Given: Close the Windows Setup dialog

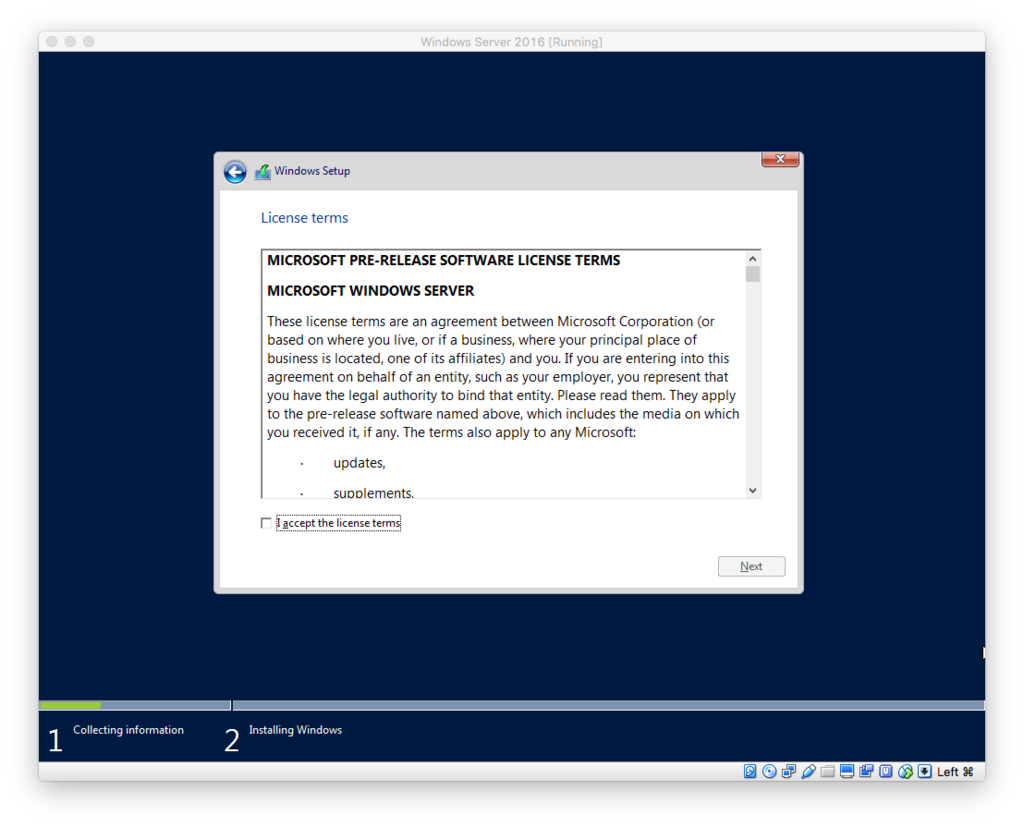Looking at the screenshot, I should (780, 159).
